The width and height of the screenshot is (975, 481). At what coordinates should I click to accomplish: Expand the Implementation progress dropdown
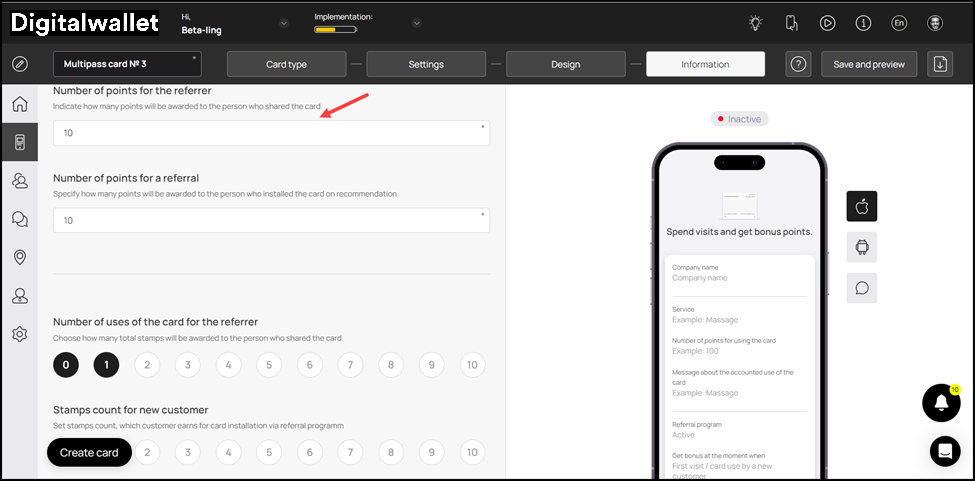416,23
